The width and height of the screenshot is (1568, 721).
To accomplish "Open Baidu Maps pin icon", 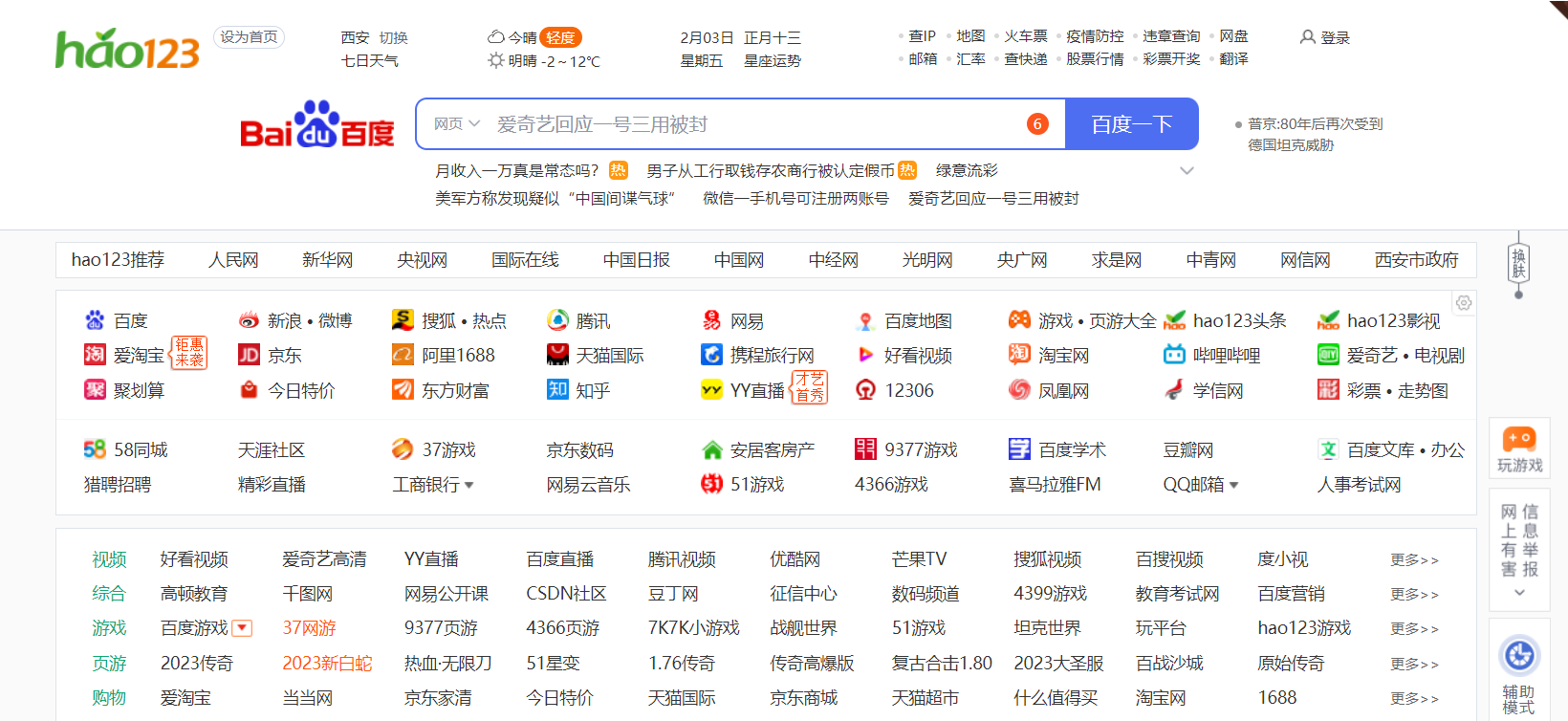I will pyautogui.click(x=865, y=320).
